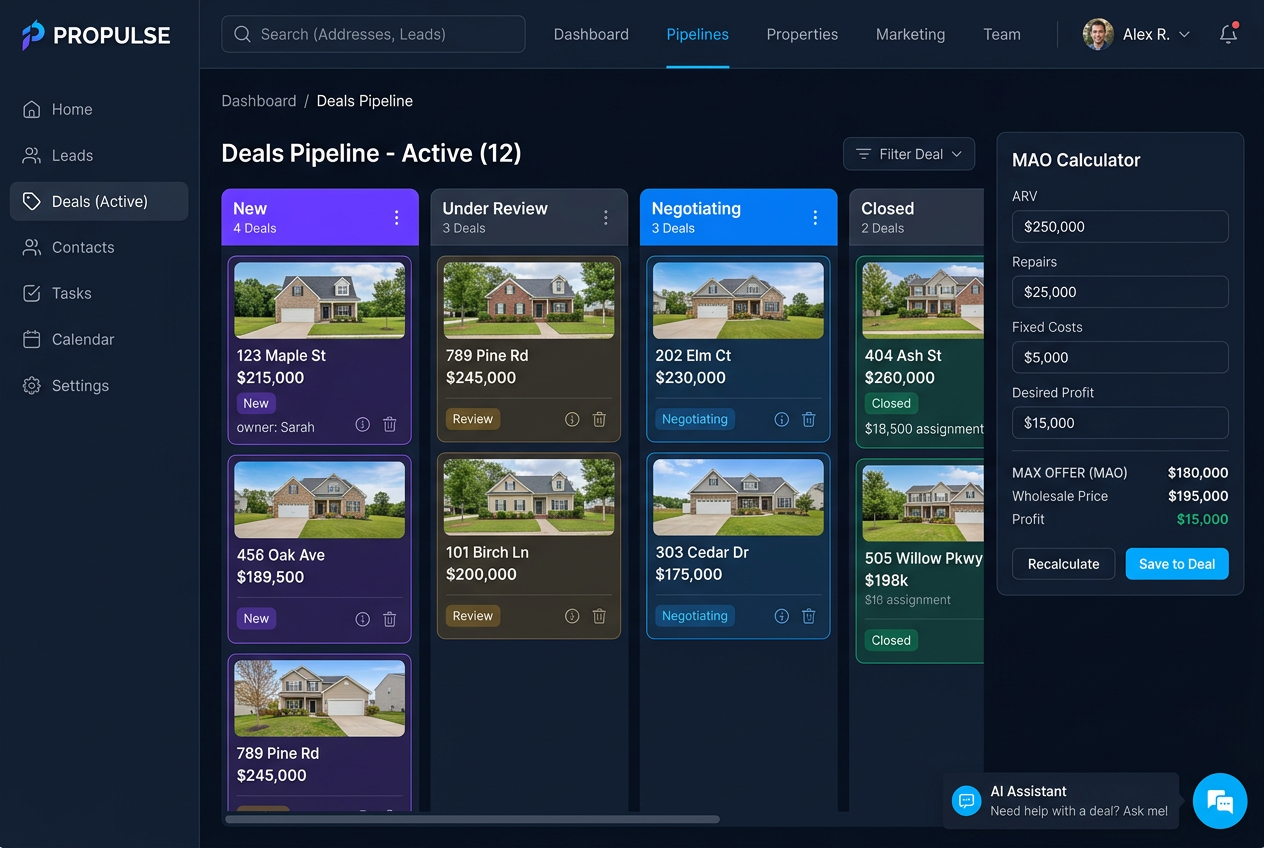
Task: Click the horizontal pipeline scrollbar
Action: click(x=472, y=819)
